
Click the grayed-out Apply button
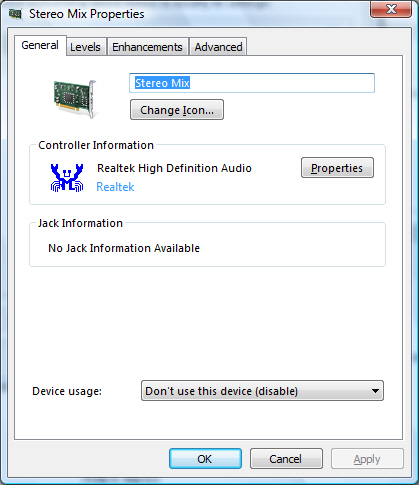click(x=367, y=459)
